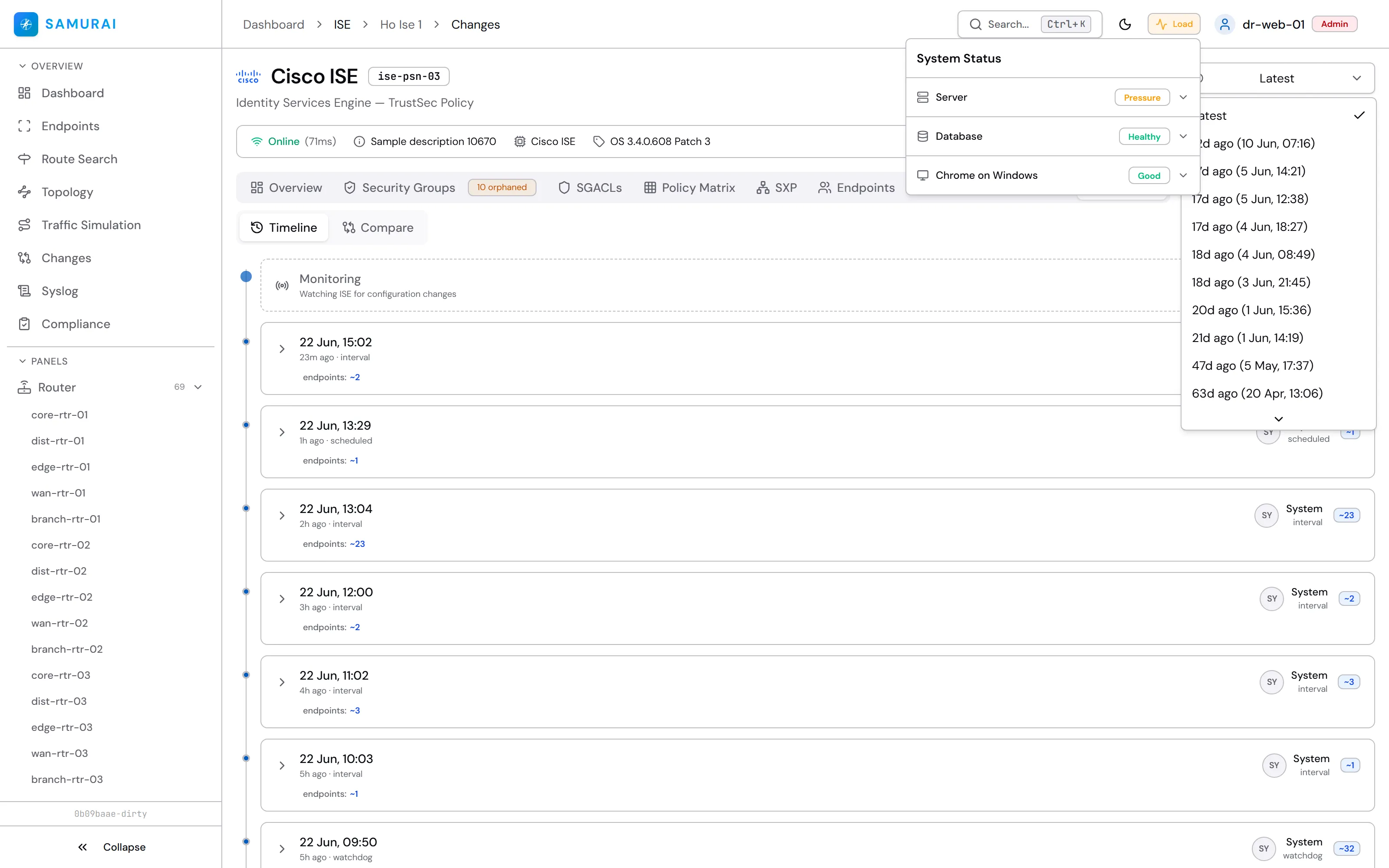The image size is (1389, 868).
Task: Click the ise-psn-03 hostname badge
Action: (408, 76)
